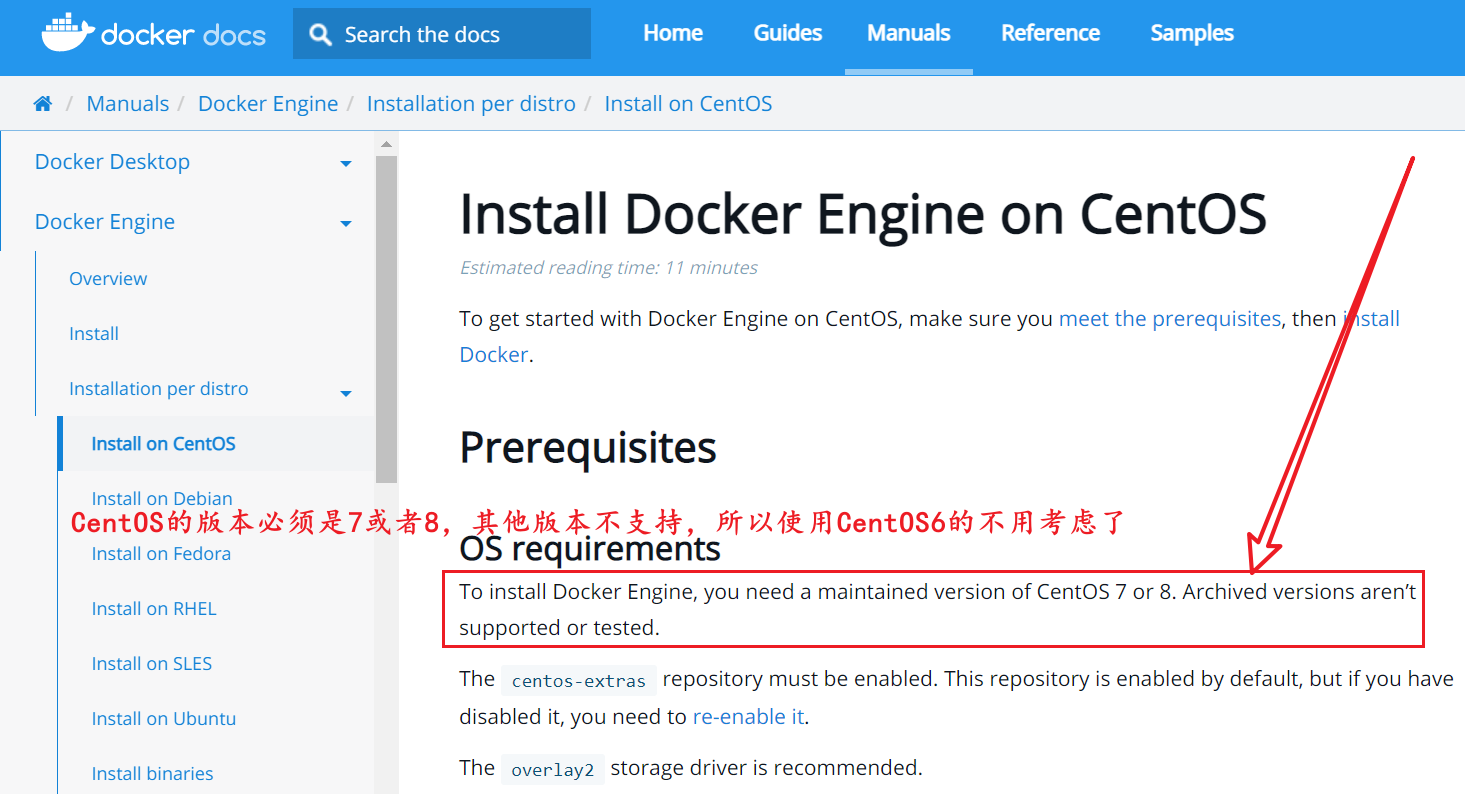
Task: Collapse Docker Desktop sidebar arrow
Action: 346,163
